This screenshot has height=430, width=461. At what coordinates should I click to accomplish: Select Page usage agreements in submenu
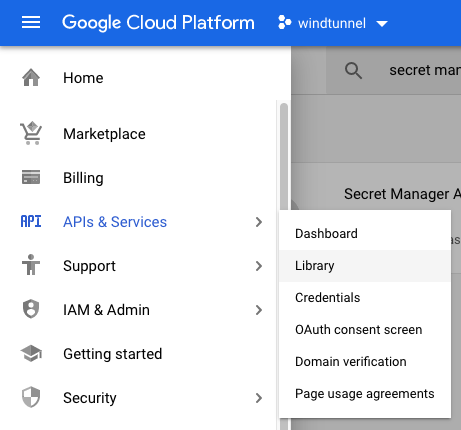pyautogui.click(x=365, y=394)
